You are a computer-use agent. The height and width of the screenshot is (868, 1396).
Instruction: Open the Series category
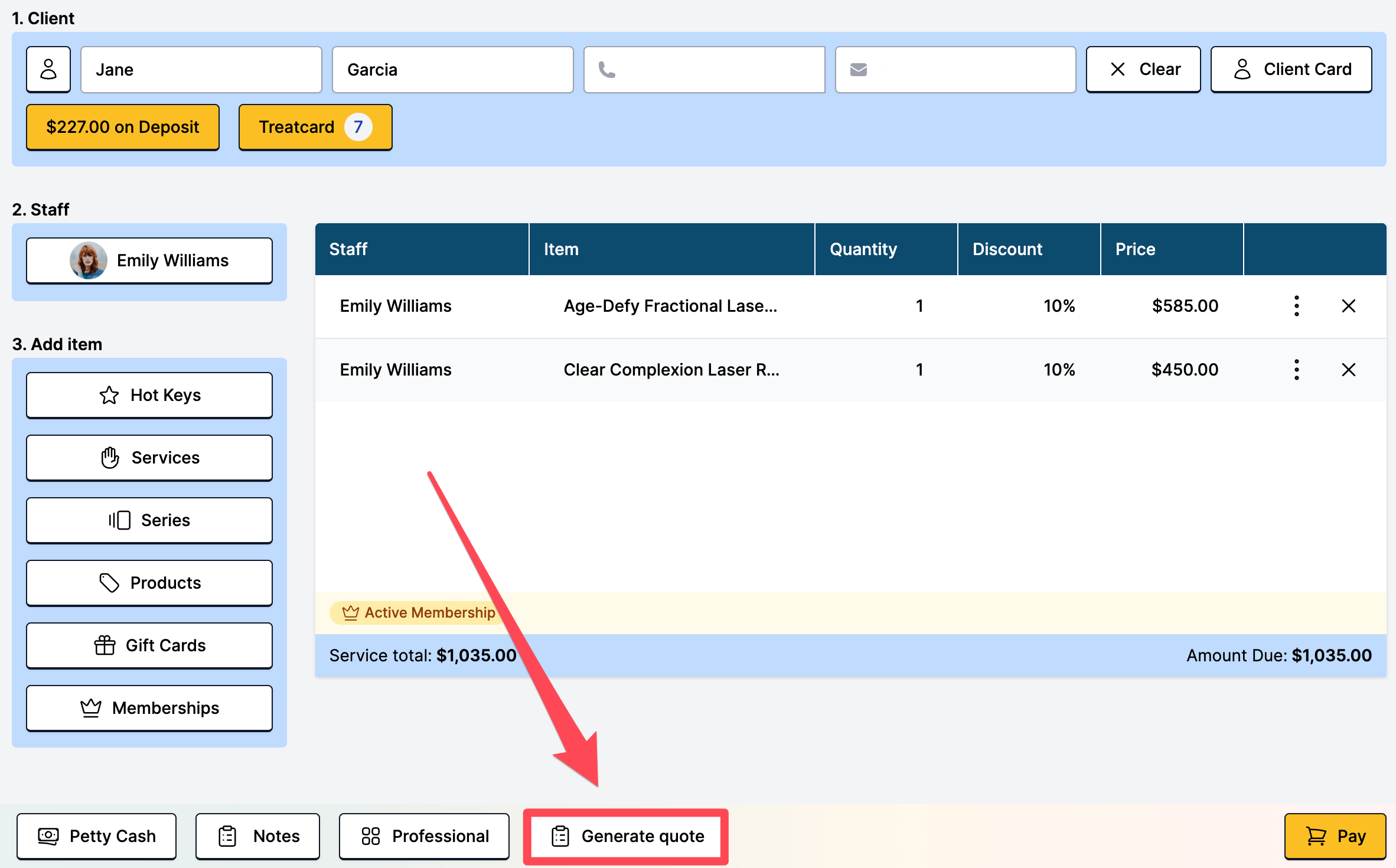coord(149,520)
